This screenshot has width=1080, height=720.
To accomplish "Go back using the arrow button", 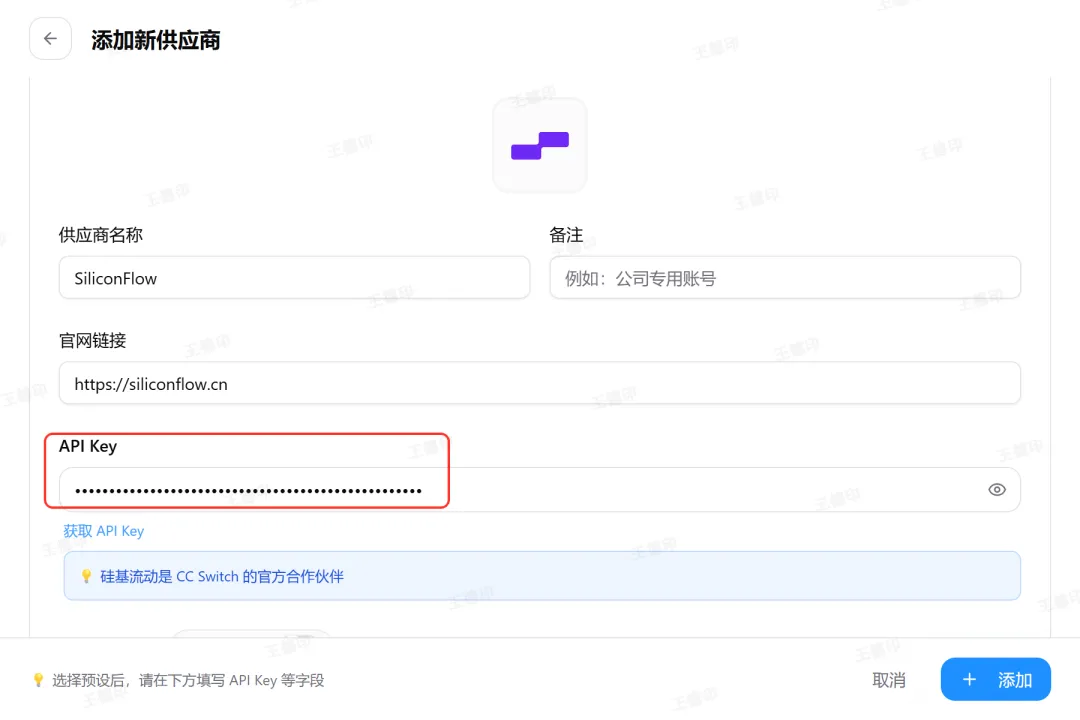I will pos(50,39).
